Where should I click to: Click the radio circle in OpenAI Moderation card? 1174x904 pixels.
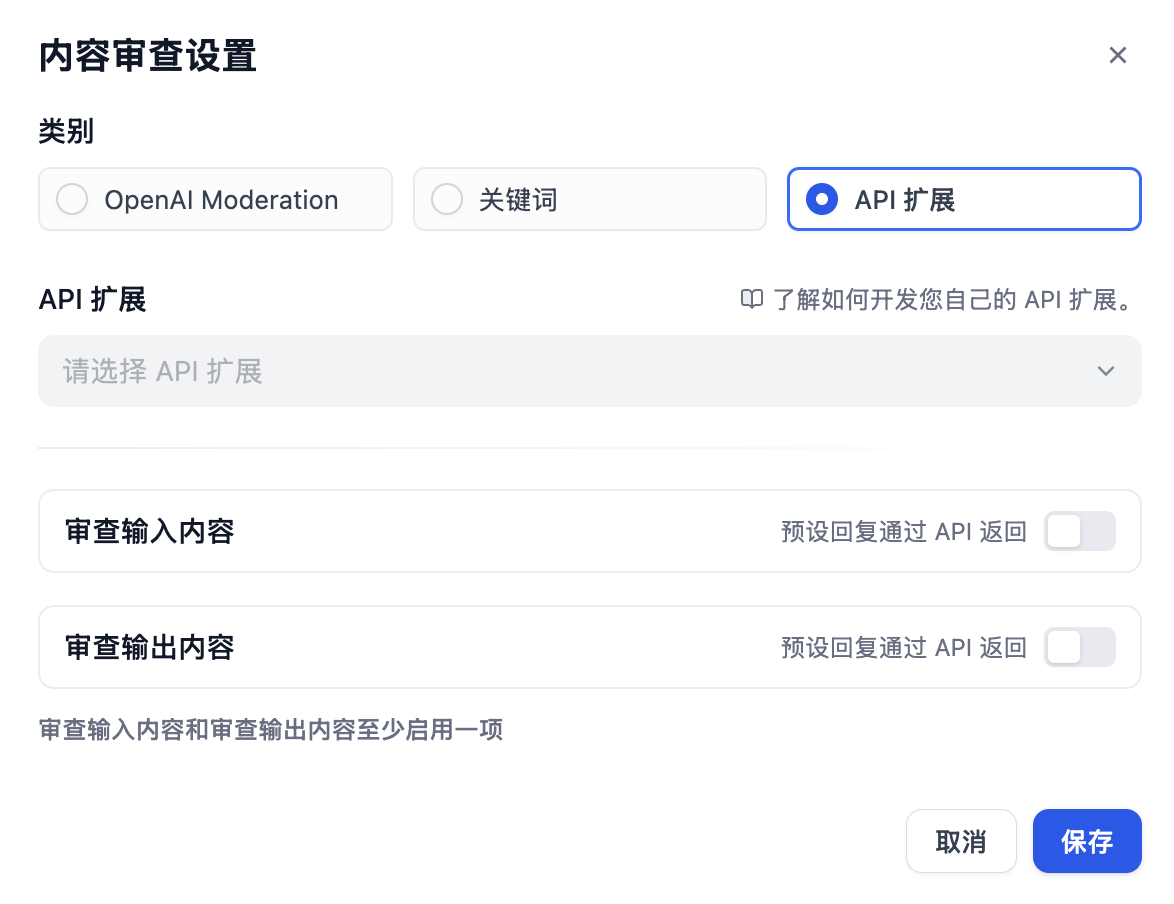71,199
